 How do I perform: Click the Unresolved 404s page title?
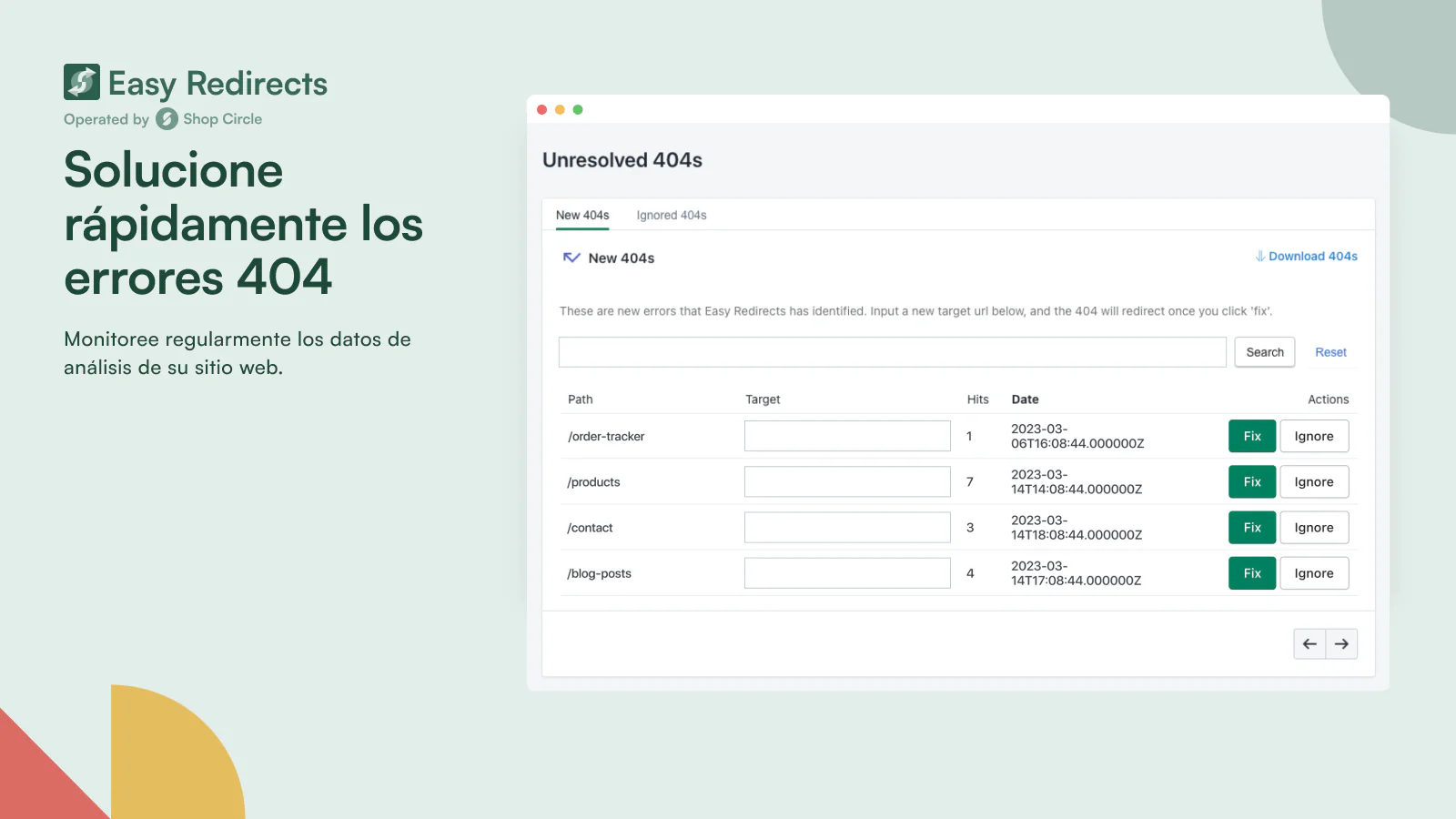coord(622,160)
